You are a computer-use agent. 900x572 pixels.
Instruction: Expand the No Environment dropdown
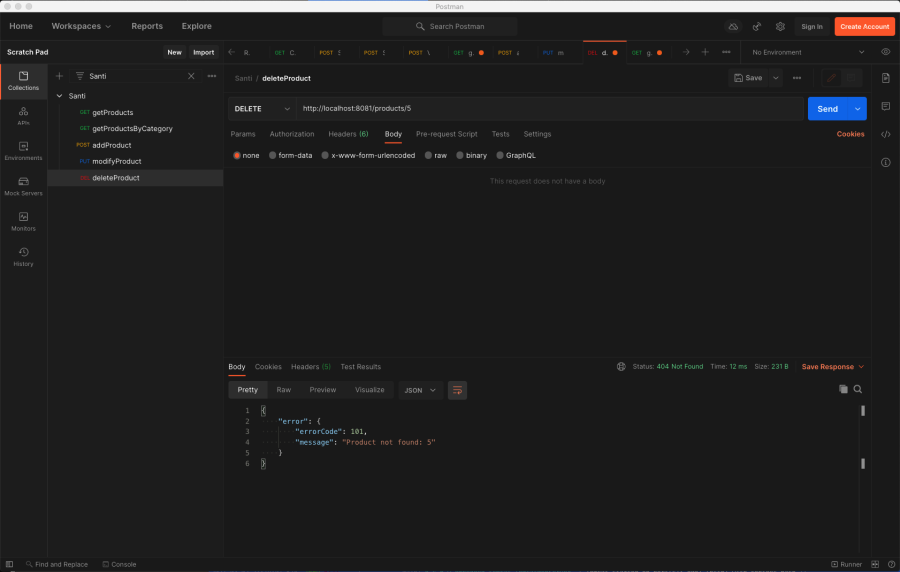coord(806,52)
